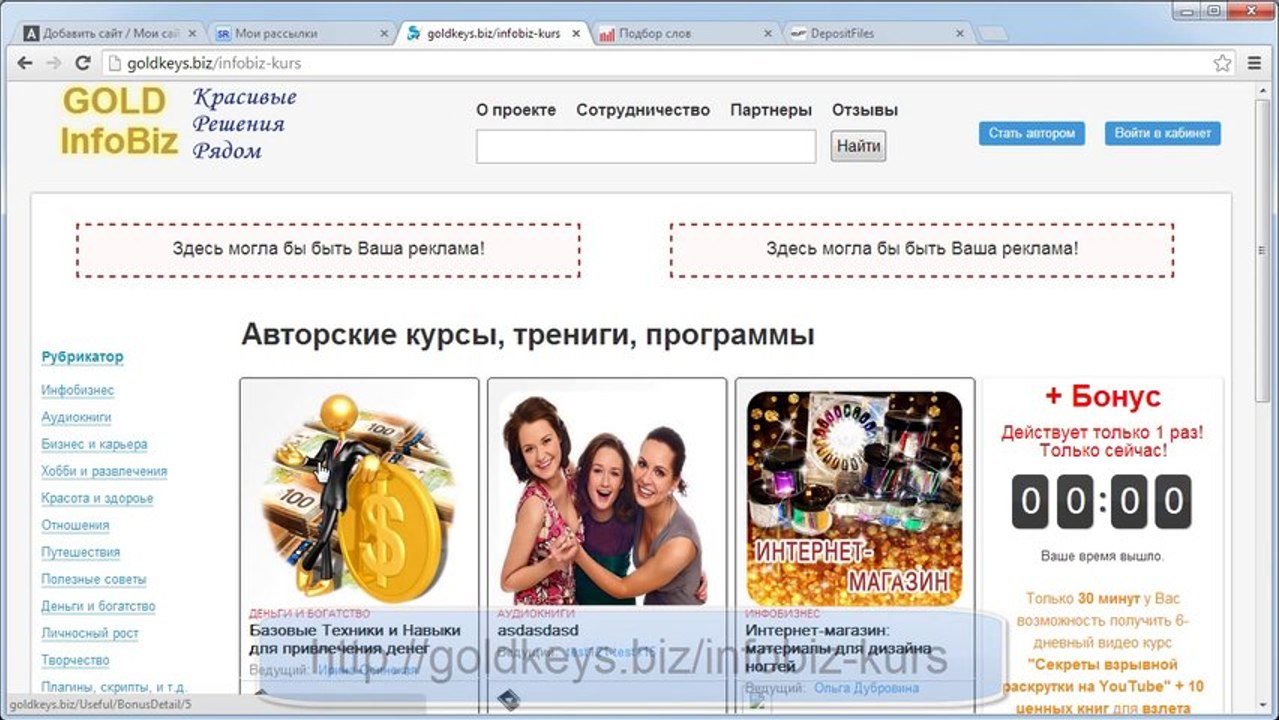Open 'Отношения' category link

pos(75,525)
